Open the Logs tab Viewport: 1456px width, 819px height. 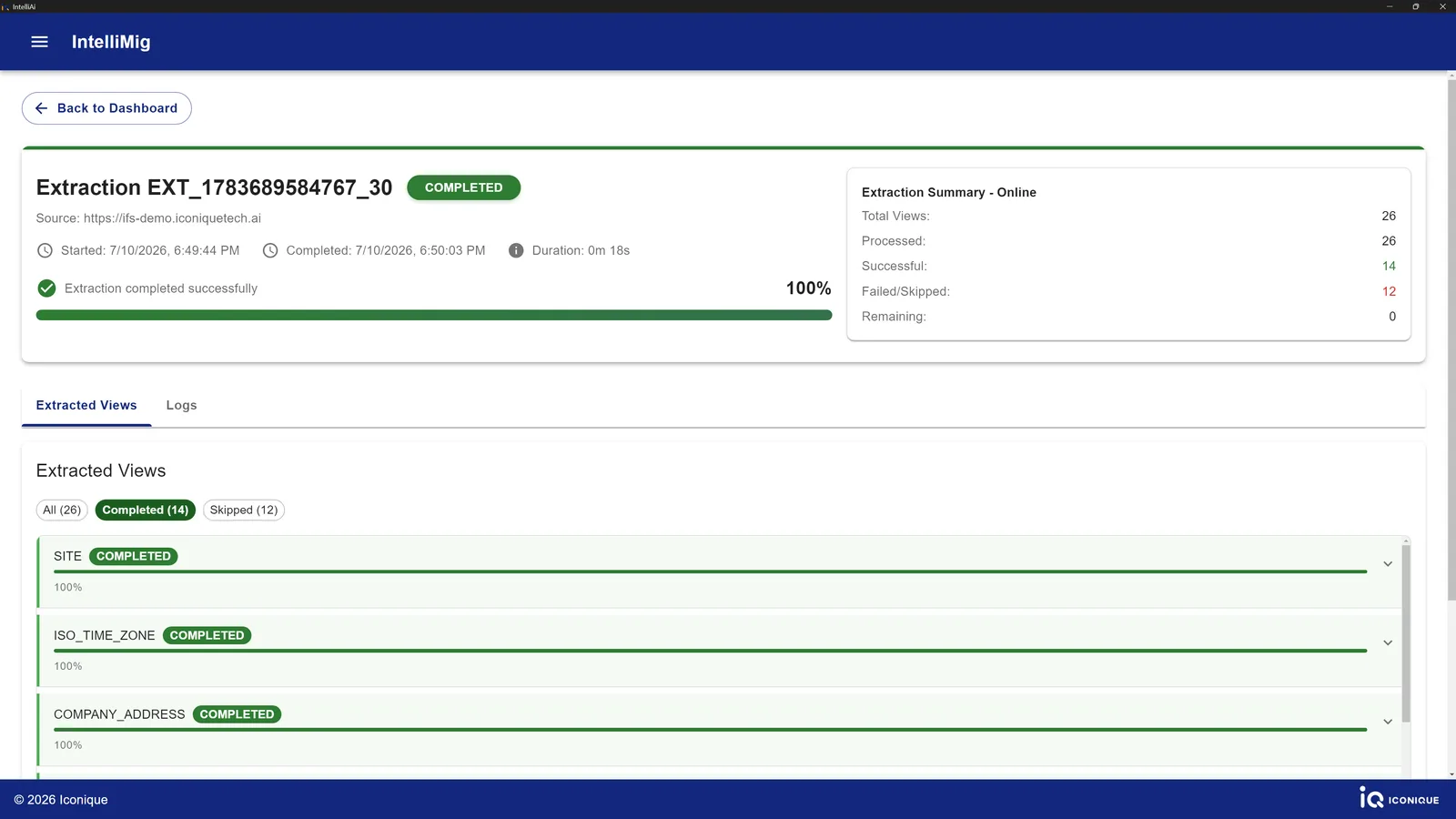pyautogui.click(x=181, y=406)
